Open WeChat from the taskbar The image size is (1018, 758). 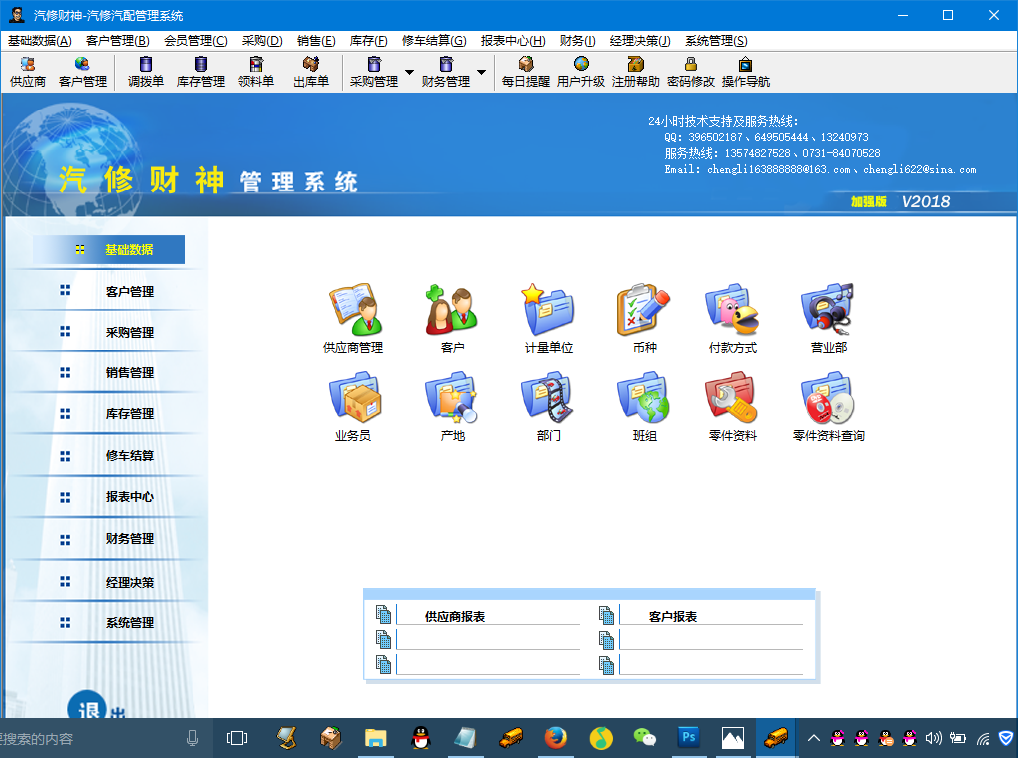coord(644,738)
